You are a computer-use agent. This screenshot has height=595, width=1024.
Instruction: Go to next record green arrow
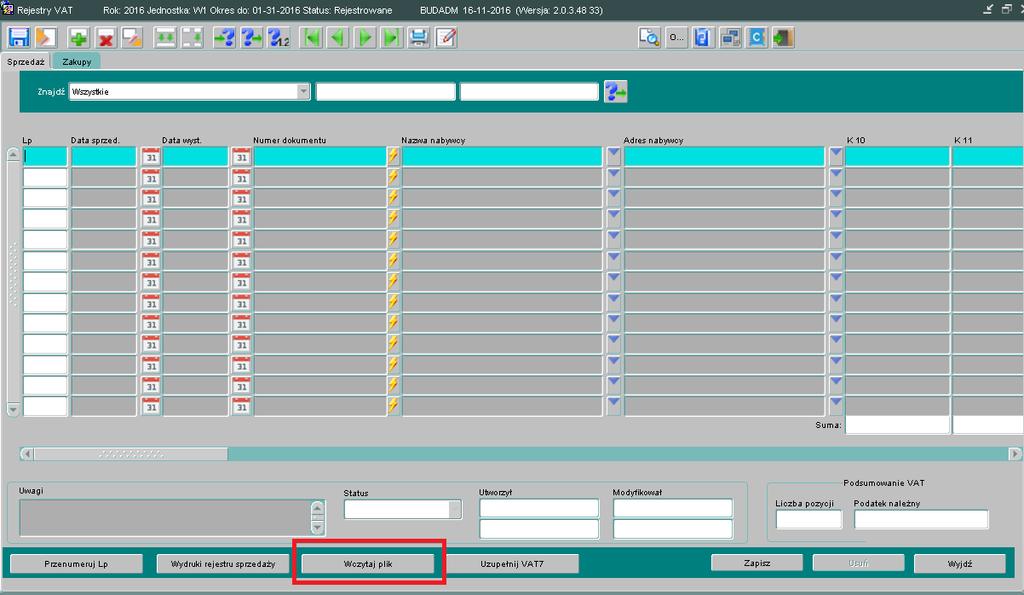(364, 37)
